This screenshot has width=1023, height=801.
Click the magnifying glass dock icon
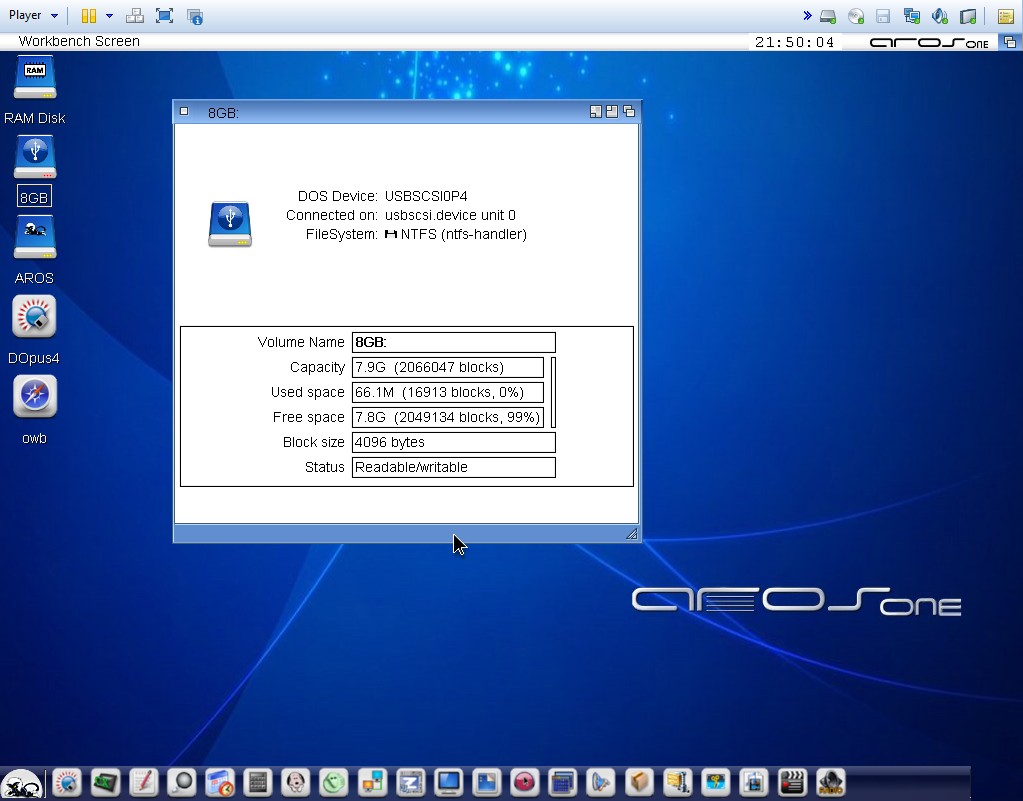click(x=182, y=782)
